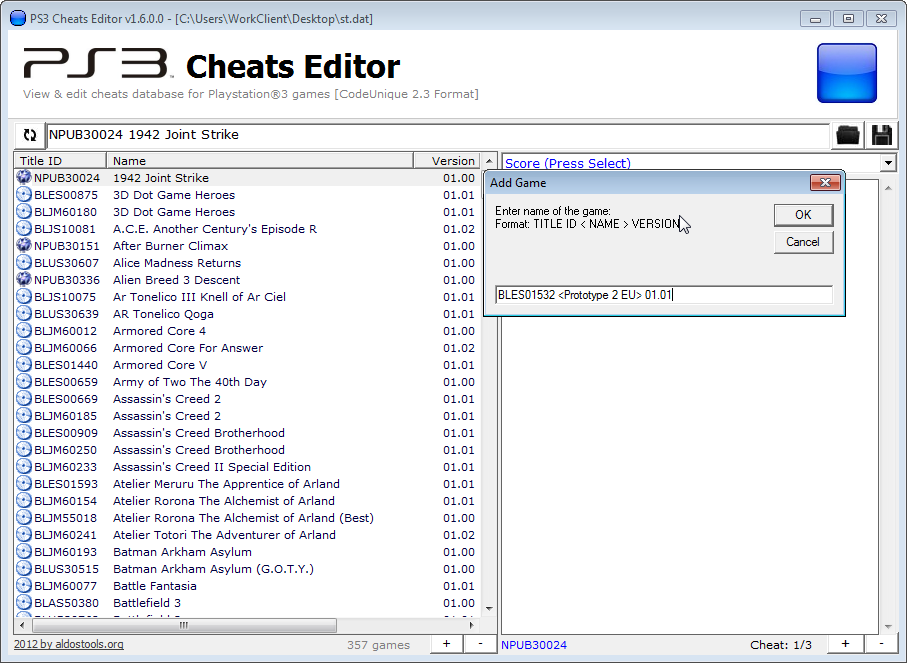Screen dimensions: 907x663
Task: Sort list by Name column header
Action: click(260, 161)
